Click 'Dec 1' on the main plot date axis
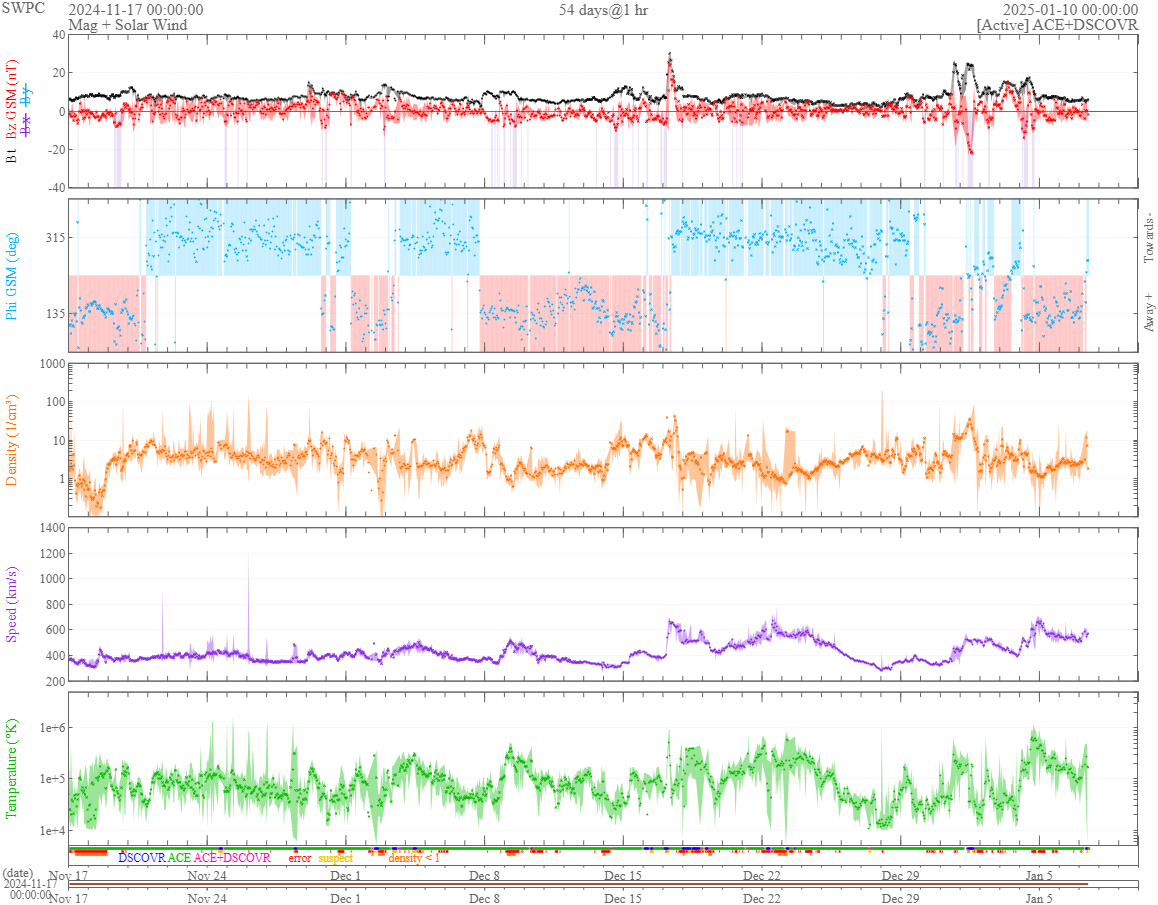1158x905 pixels. 346,876
